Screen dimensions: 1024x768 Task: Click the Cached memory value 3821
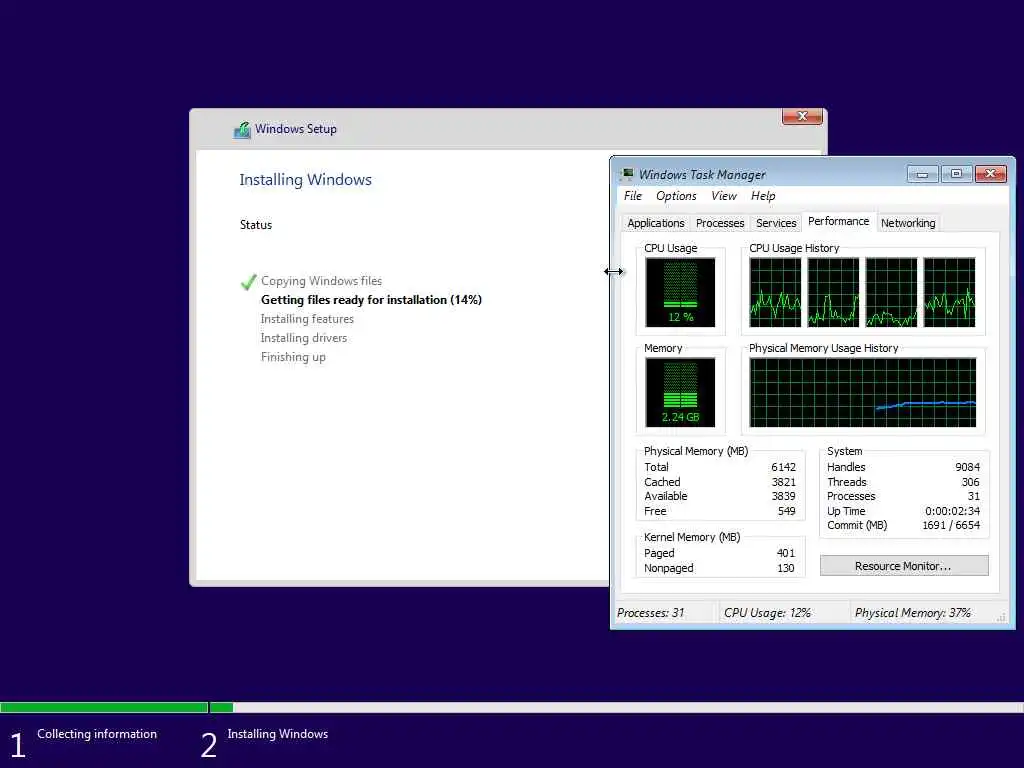[x=783, y=482]
